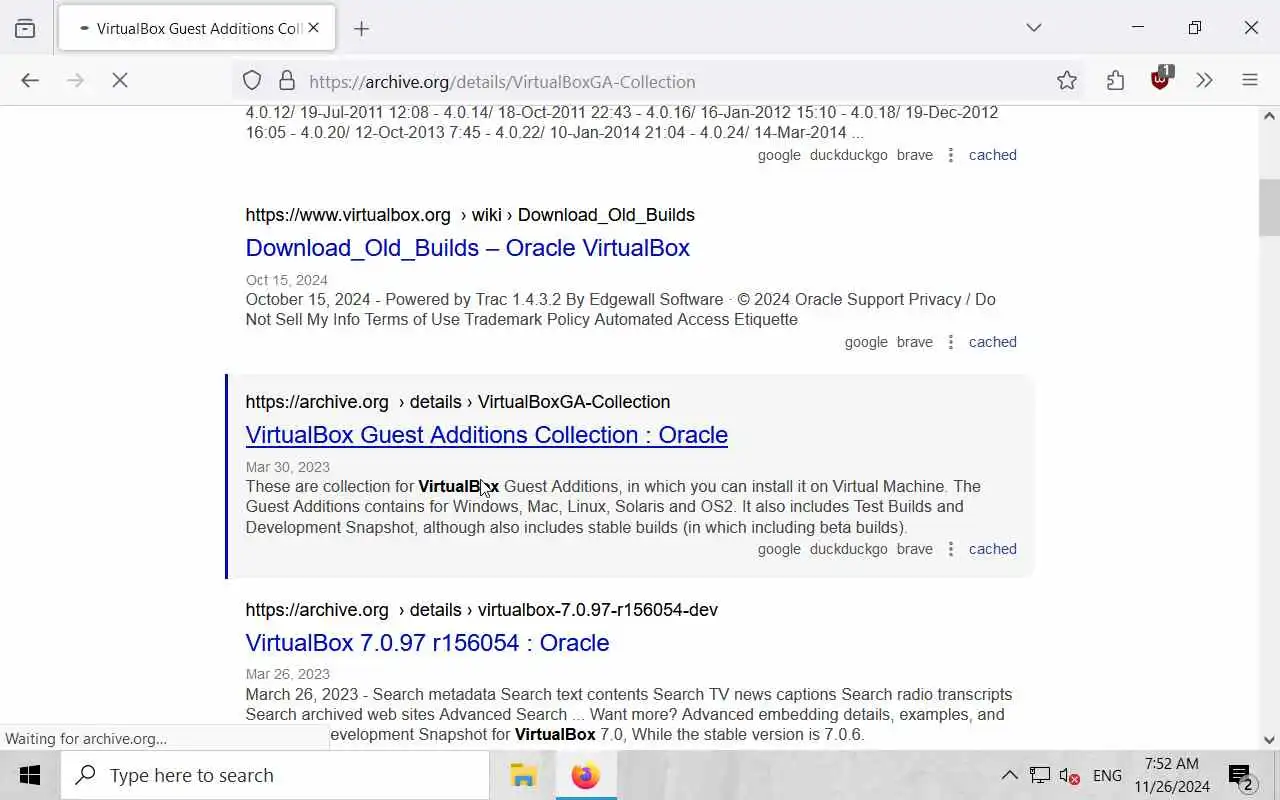The image size is (1280, 800).
Task: Open uBlock Origin extension icon
Action: coord(1160,79)
